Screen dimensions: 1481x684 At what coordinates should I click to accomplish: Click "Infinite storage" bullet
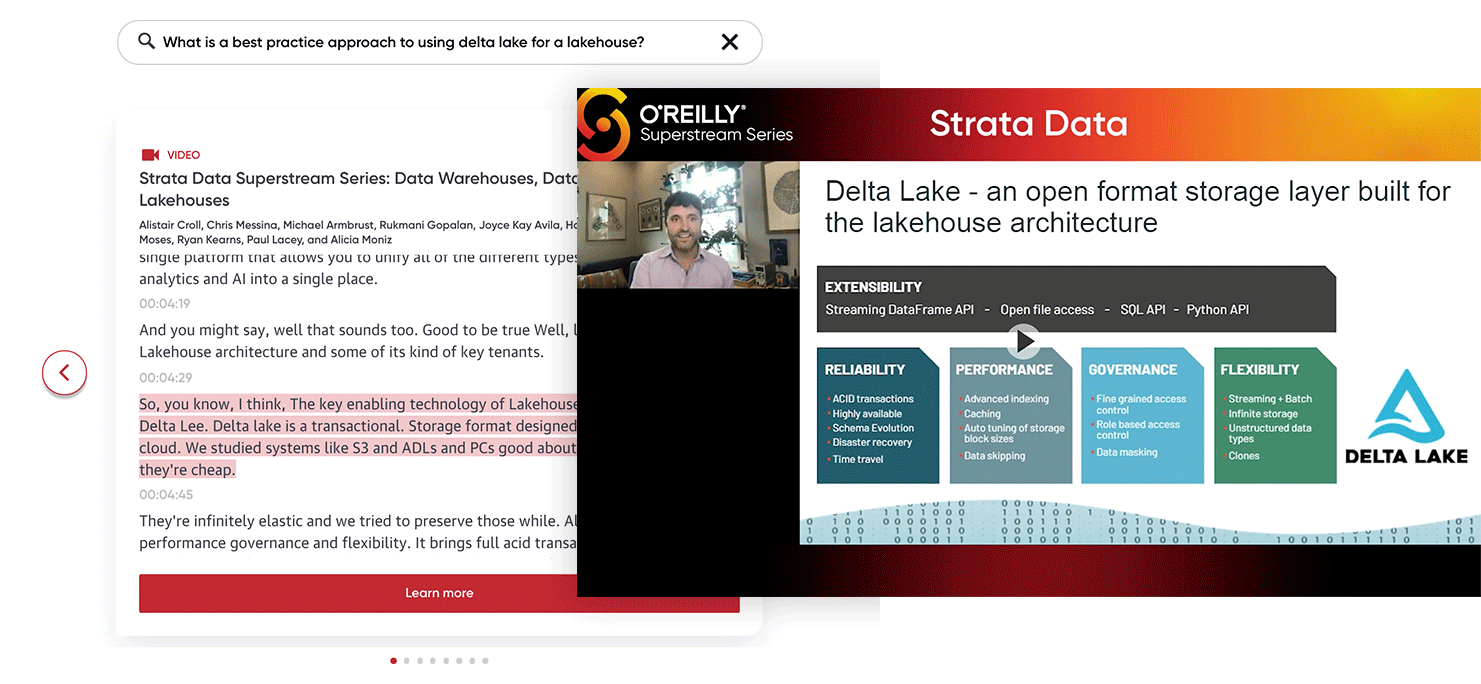coord(1263,414)
